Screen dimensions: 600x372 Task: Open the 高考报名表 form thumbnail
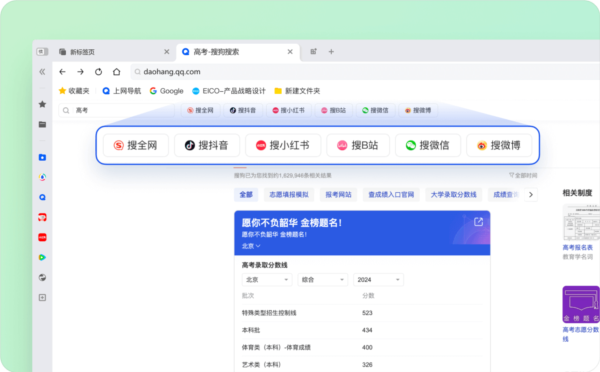click(581, 223)
